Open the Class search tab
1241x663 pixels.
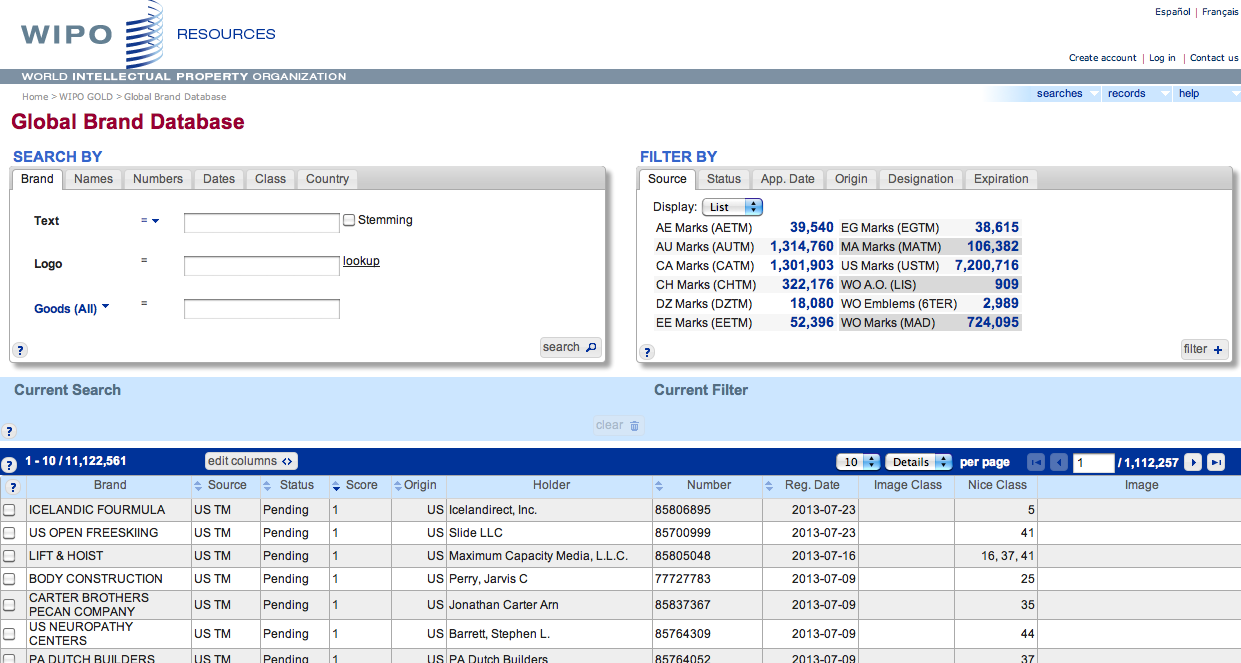[x=270, y=179]
